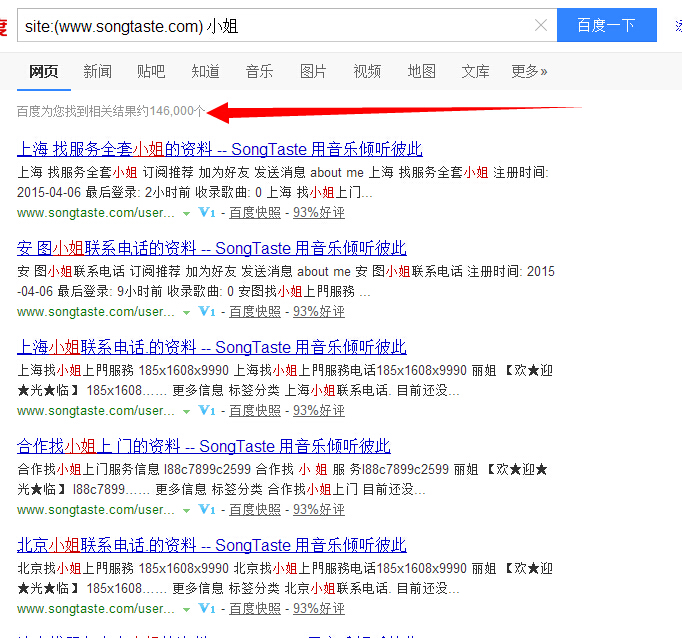Open the fourth search result title link

pyautogui.click(x=204, y=446)
